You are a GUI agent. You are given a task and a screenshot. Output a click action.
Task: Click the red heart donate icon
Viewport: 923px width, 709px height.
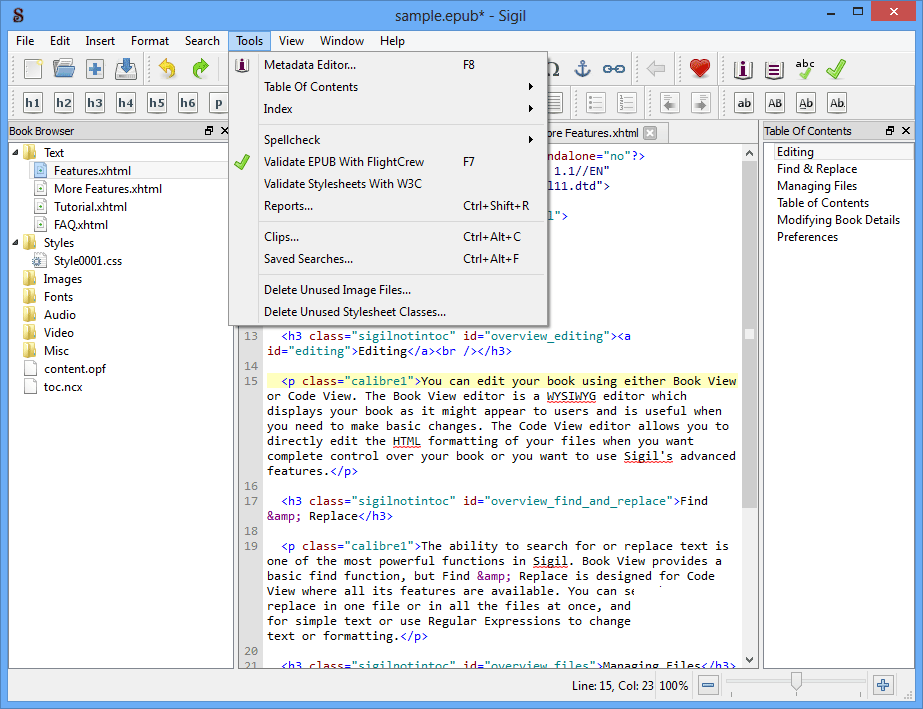click(x=700, y=69)
